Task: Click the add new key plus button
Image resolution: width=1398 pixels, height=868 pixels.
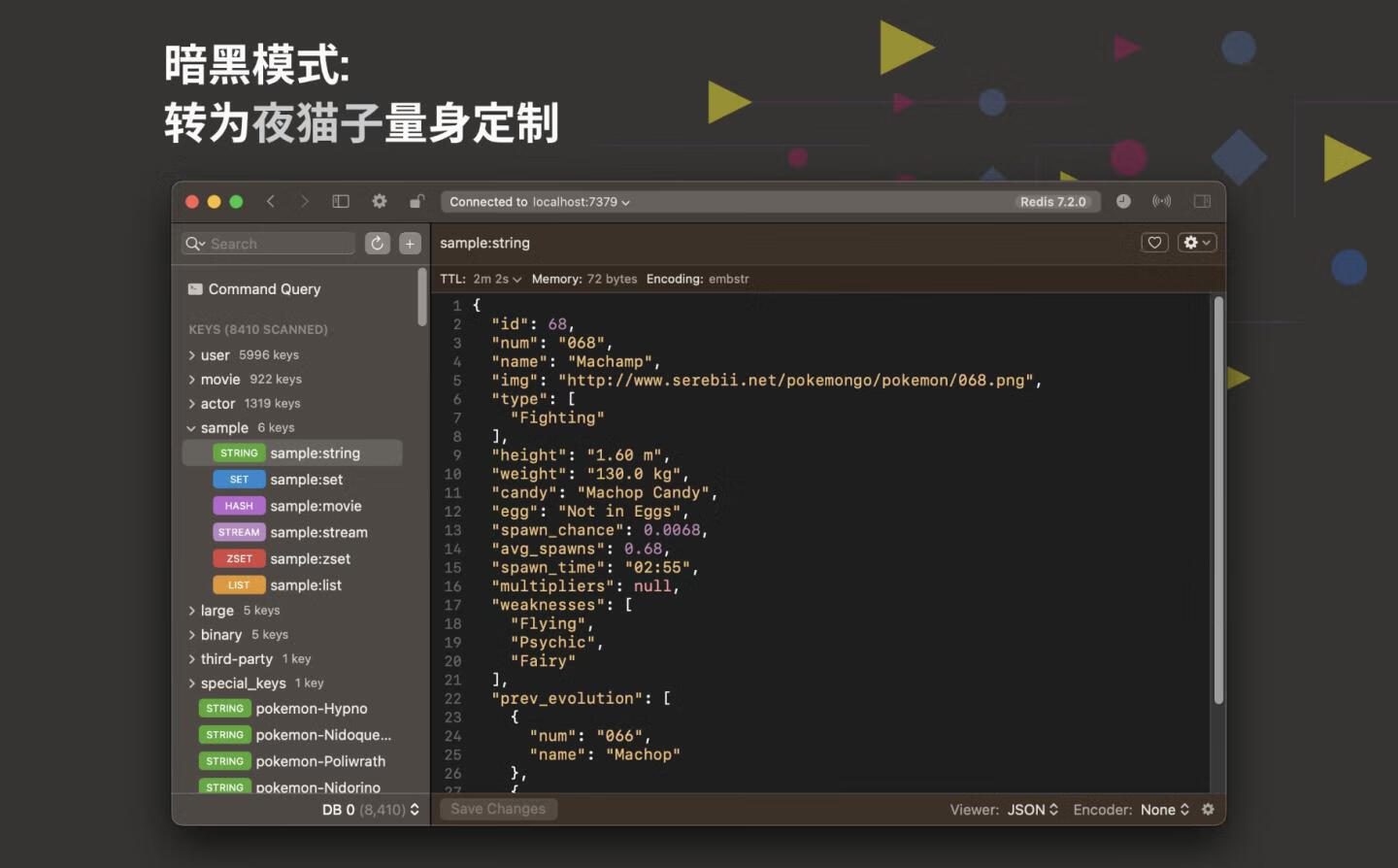Action: (410, 244)
